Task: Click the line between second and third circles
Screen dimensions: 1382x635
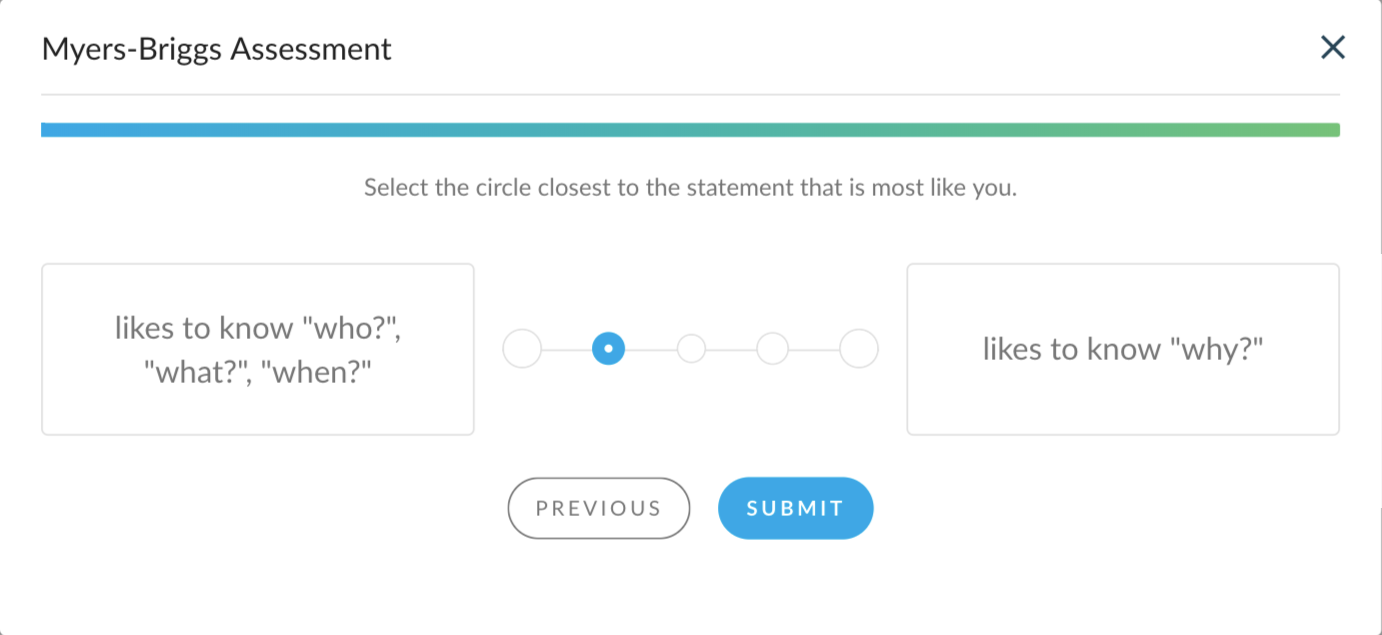Action: [650, 350]
